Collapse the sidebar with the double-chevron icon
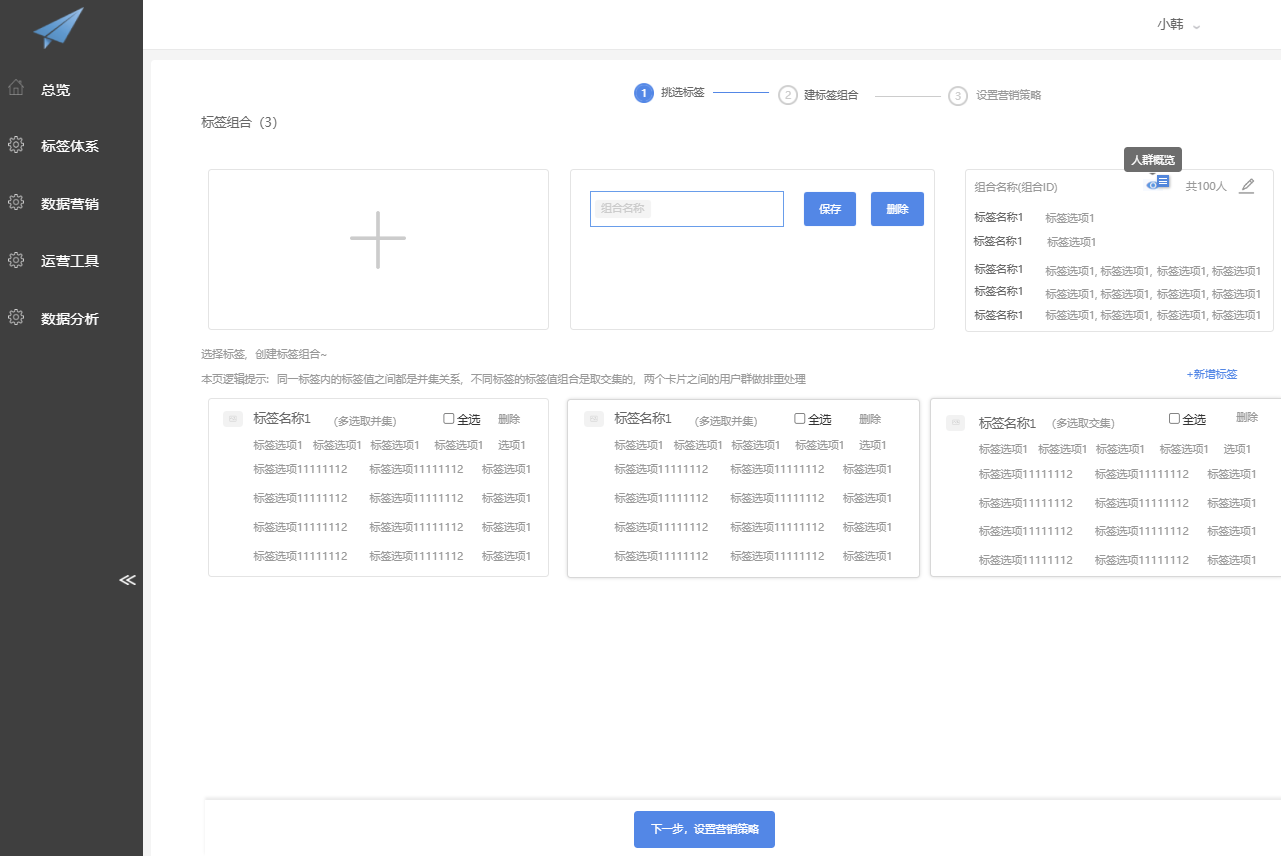1281x856 pixels. click(127, 580)
